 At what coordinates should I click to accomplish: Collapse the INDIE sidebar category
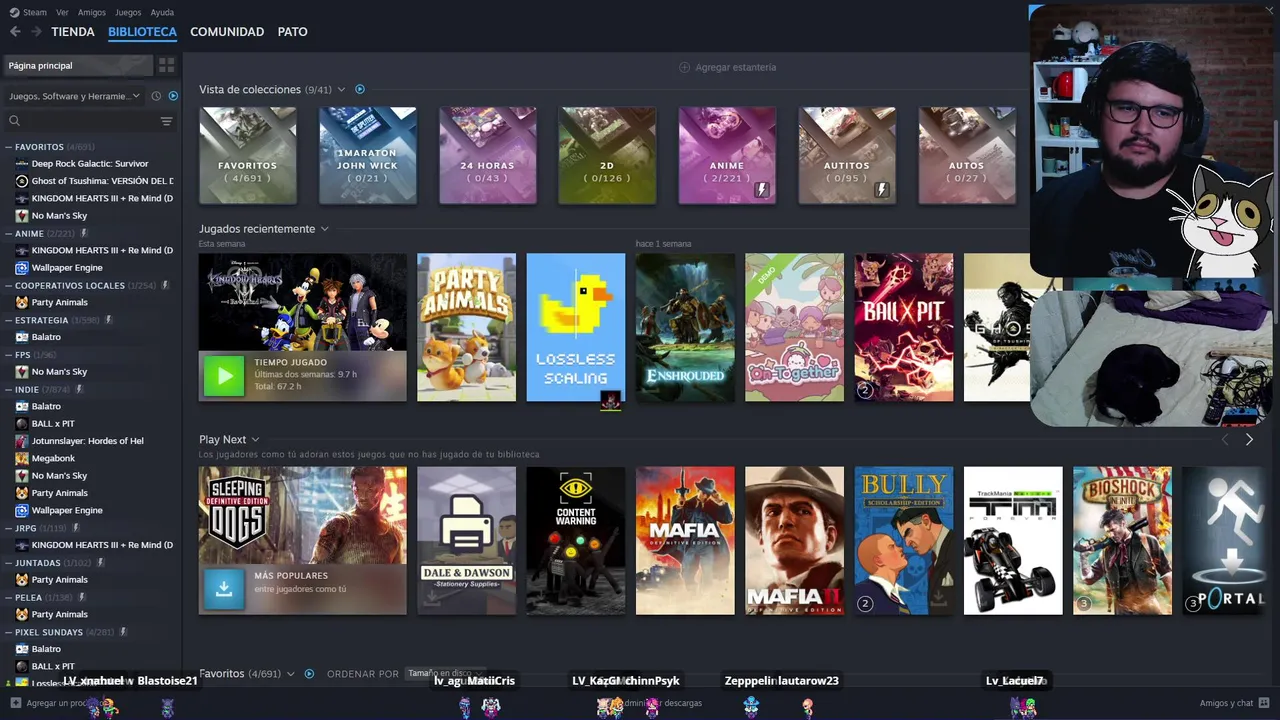(x=9, y=389)
